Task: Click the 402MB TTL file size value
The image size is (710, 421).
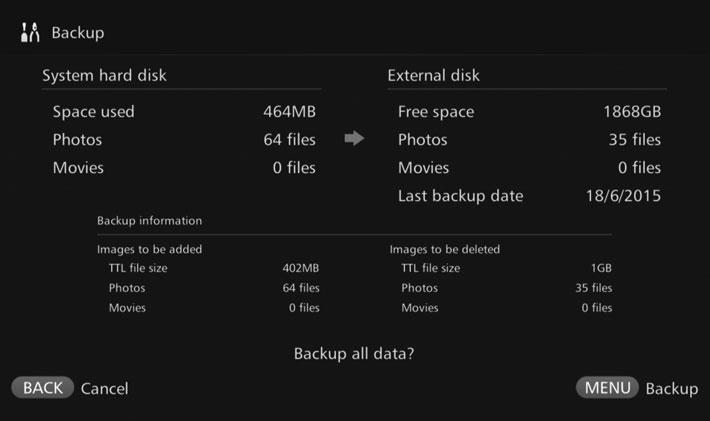Action: coord(301,268)
